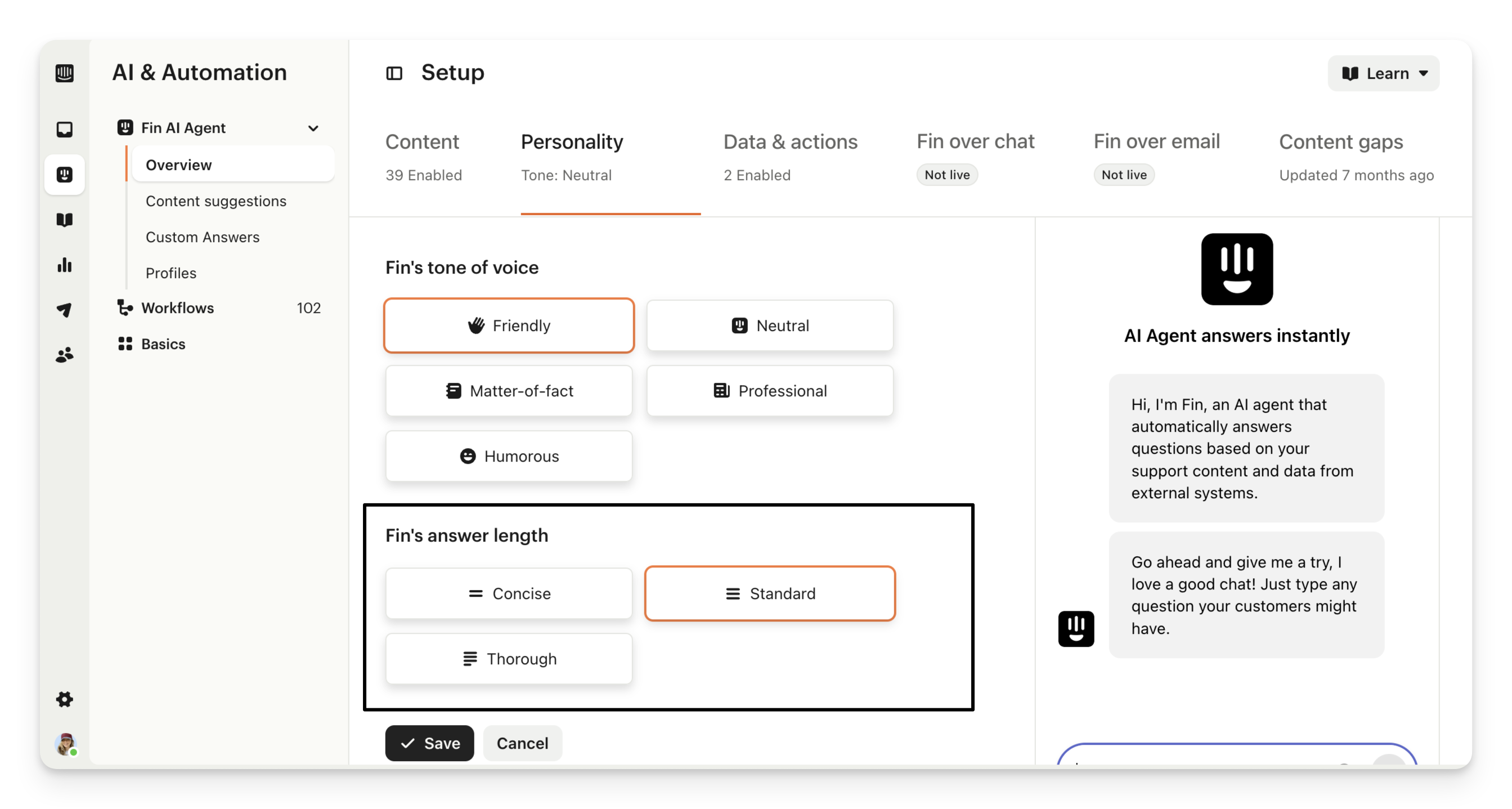Click the Save button

[x=429, y=743]
